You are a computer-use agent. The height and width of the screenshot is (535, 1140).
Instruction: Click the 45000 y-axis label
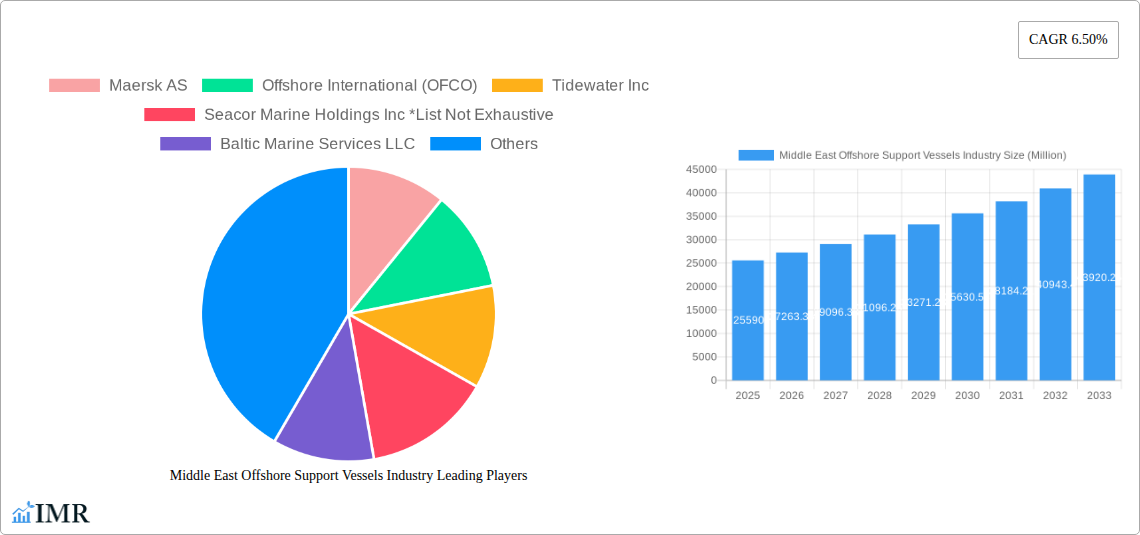point(701,169)
